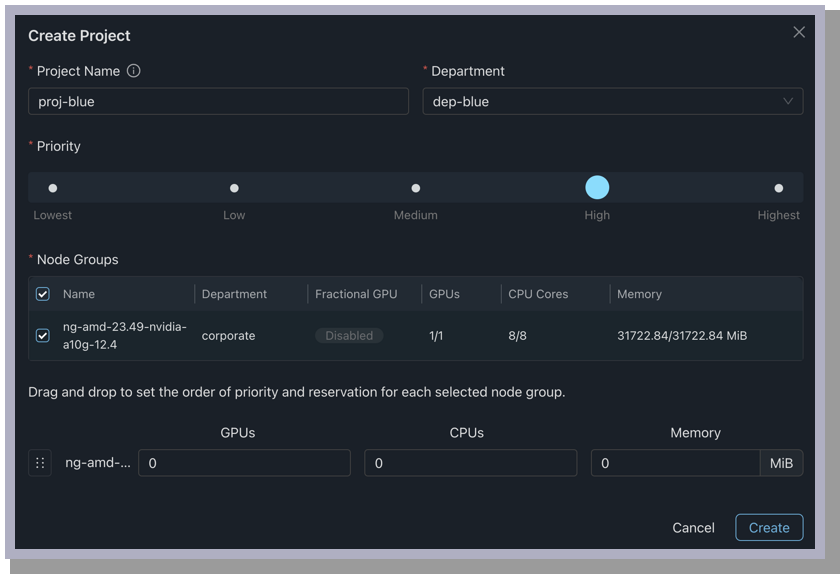
Task: Select the High priority slider point
Action: (597, 188)
